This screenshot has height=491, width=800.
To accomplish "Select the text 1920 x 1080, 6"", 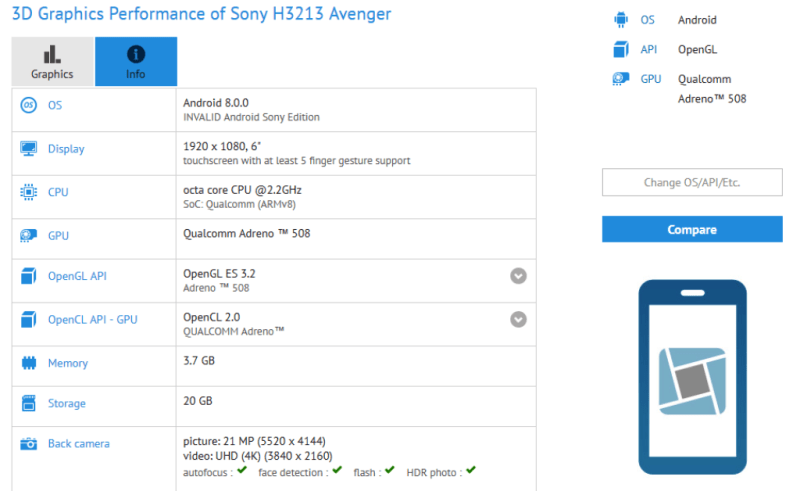I will coord(222,146).
